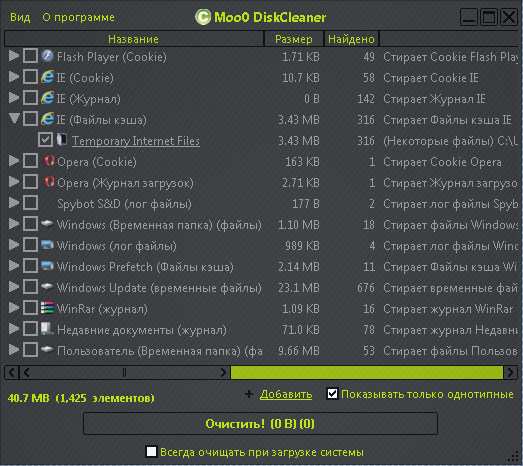Screen dimensions: 523x466
Task: Click the horizontal scrollbar thumb
Action: 124,372
